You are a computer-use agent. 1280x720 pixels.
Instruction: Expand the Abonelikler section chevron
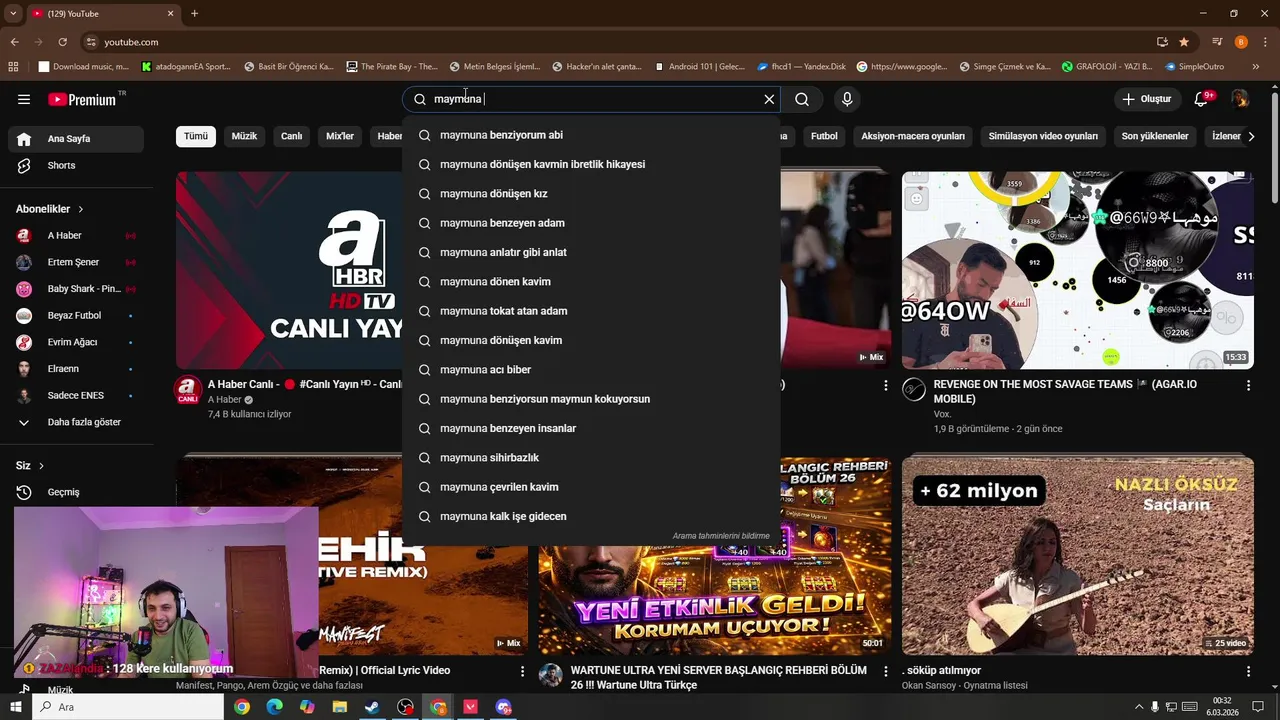coord(80,209)
